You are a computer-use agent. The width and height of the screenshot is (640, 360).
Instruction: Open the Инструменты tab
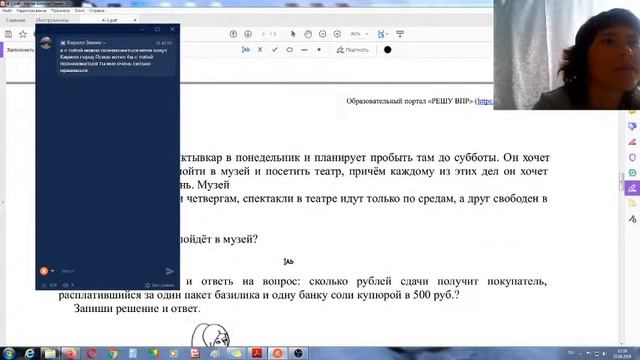(x=52, y=20)
